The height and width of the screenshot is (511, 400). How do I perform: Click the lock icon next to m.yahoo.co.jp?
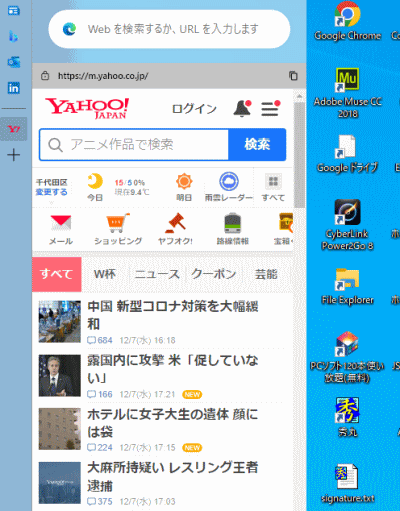click(45, 76)
